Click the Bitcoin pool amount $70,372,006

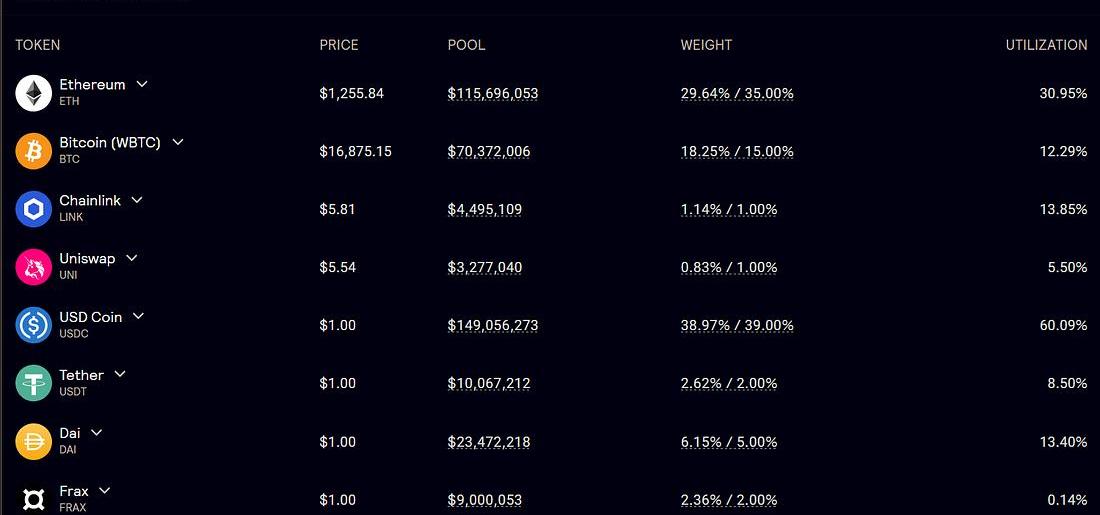(x=489, y=152)
